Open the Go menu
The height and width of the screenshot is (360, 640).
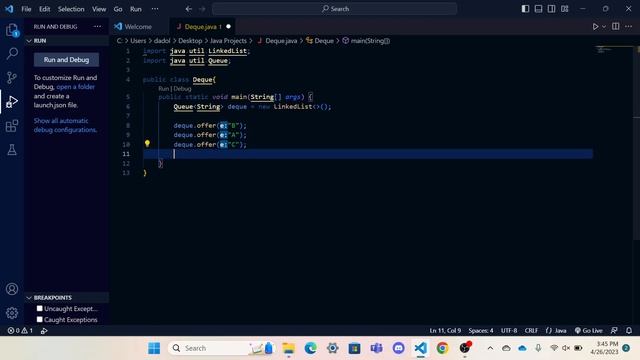(x=118, y=9)
